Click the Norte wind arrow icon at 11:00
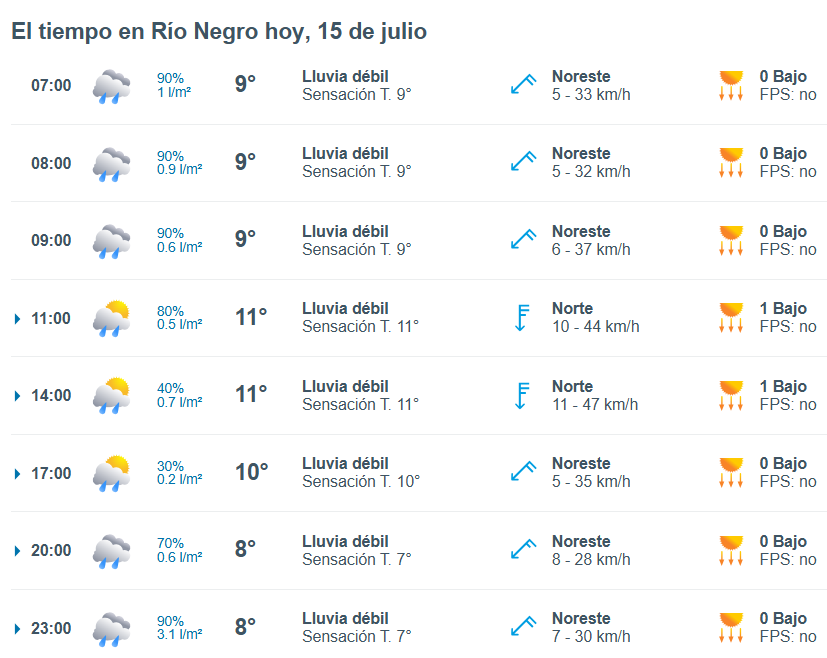827x658 pixels. coord(522,317)
